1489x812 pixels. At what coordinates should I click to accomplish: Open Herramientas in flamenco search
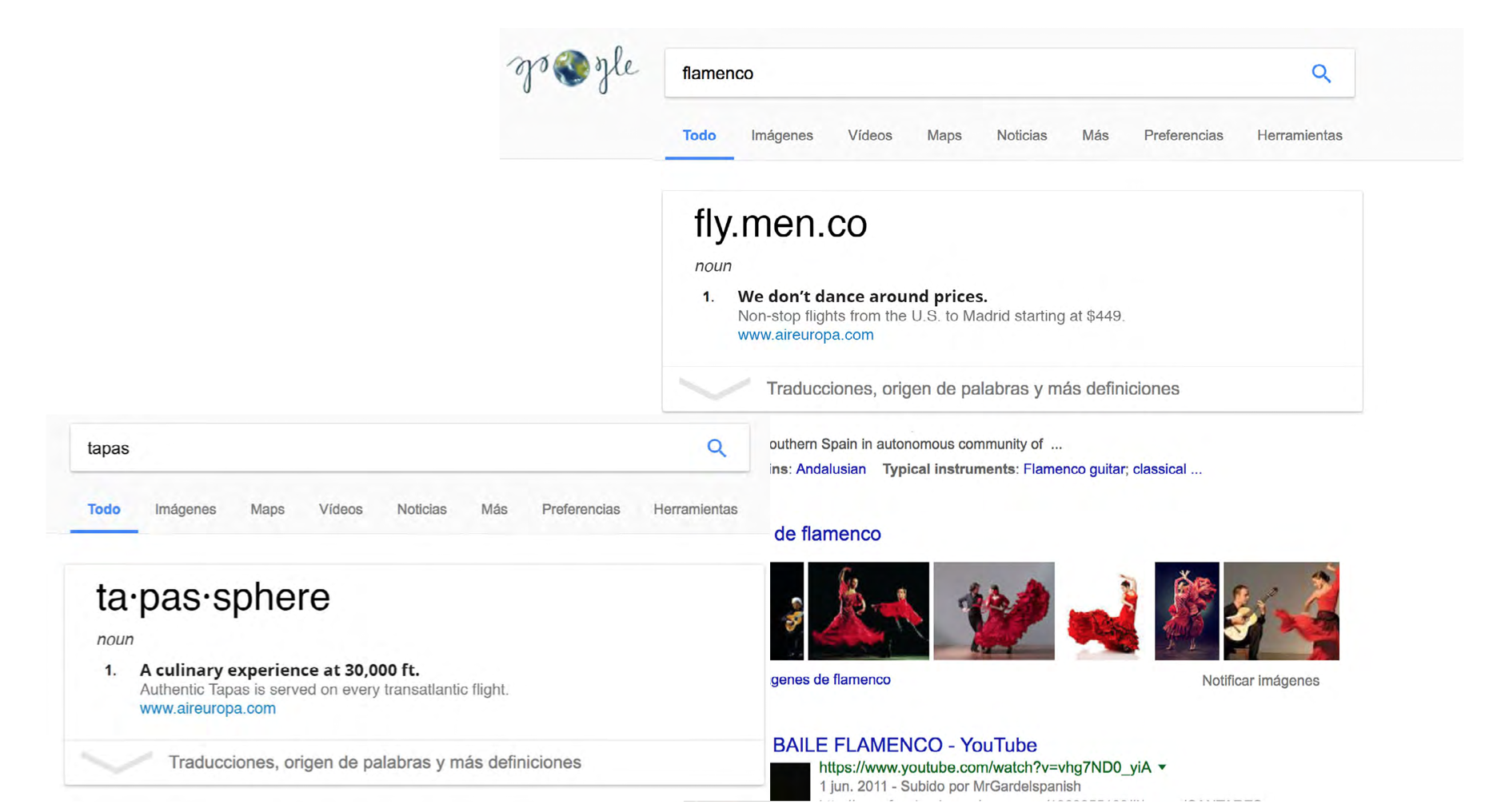pos(1299,135)
